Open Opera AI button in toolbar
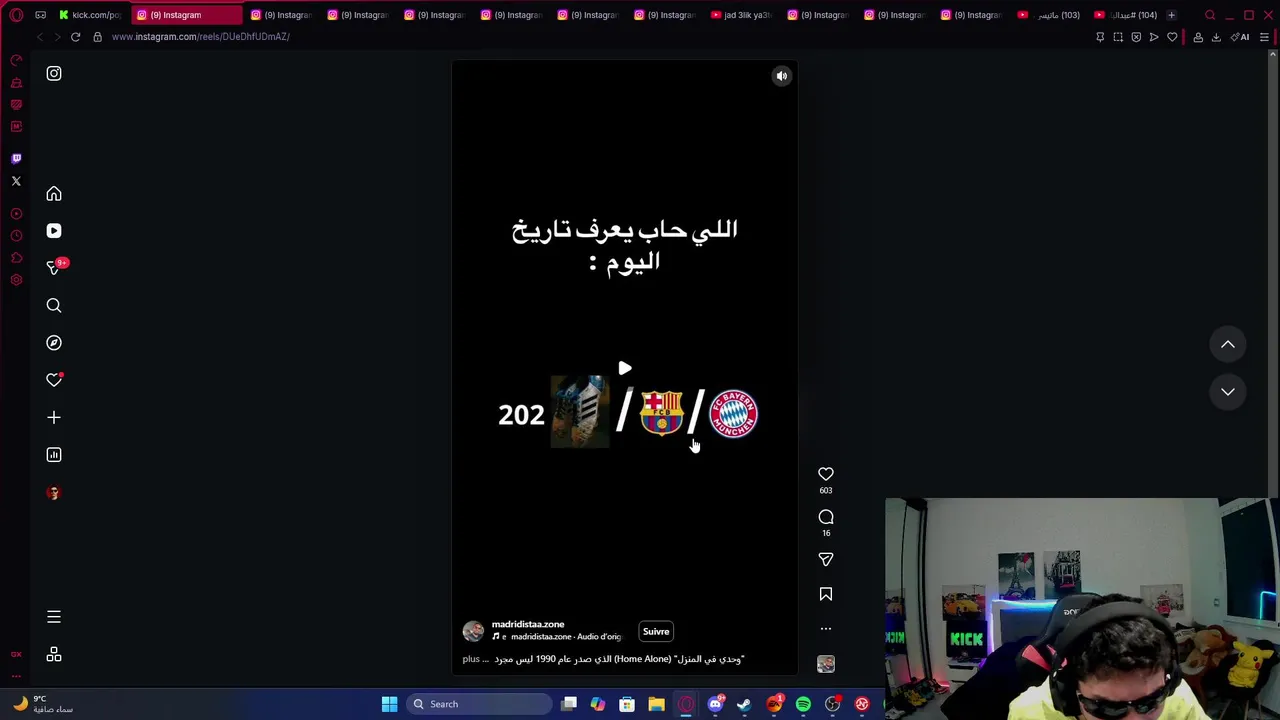1280x720 pixels. (1241, 37)
